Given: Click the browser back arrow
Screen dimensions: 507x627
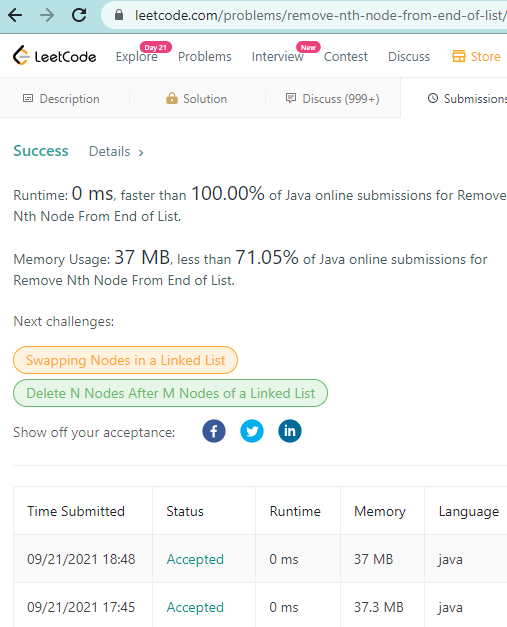Looking at the screenshot, I should point(15,15).
